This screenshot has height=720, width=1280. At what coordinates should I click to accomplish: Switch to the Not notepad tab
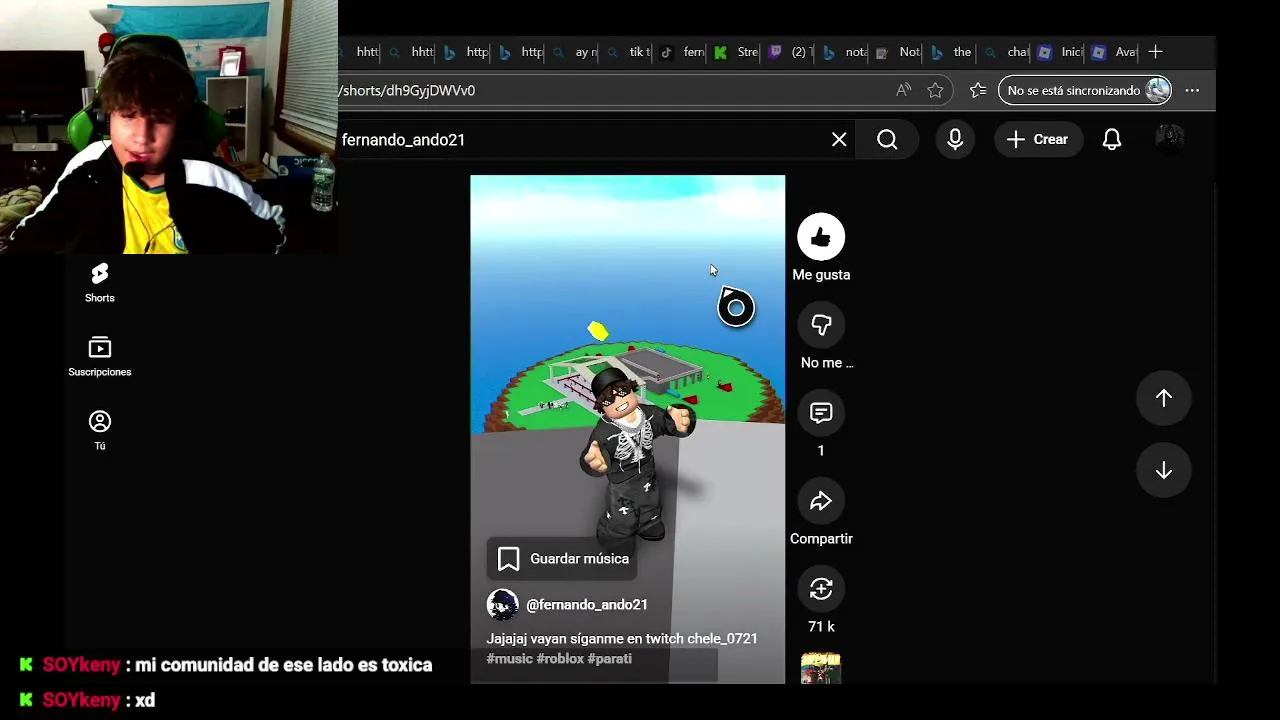pyautogui.click(x=898, y=52)
